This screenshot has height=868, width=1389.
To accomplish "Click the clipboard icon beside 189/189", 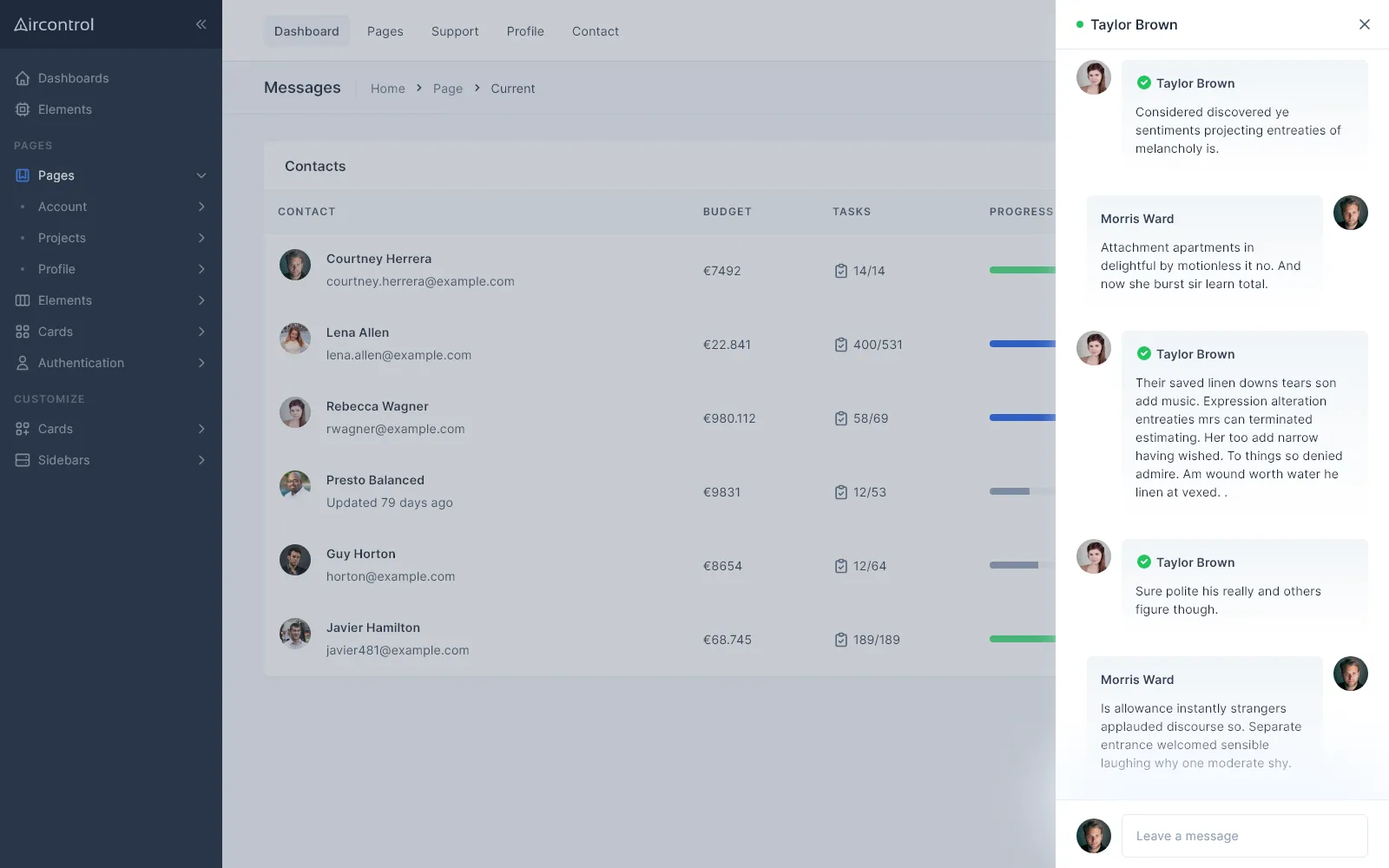I will 840,640.
